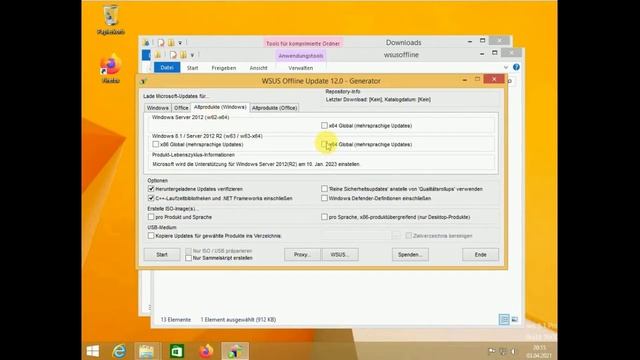Switch to the Windows tab

tap(158, 108)
